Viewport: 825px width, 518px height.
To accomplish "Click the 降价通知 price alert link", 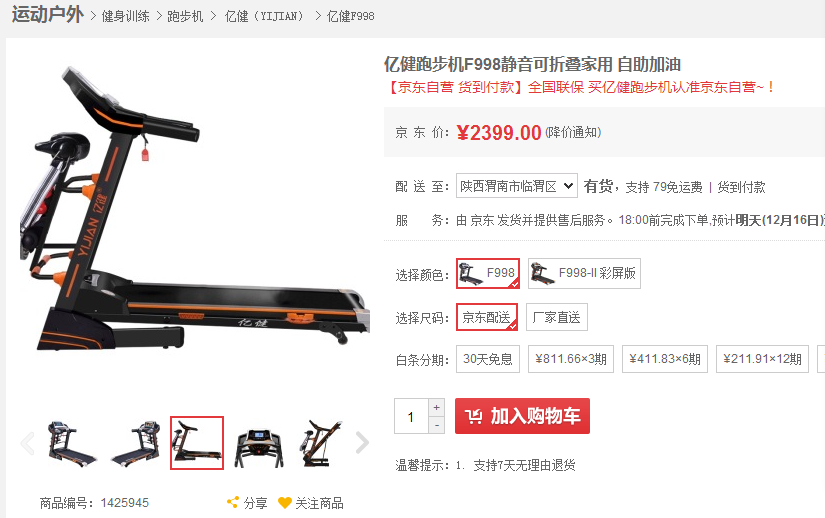I will pos(574,133).
